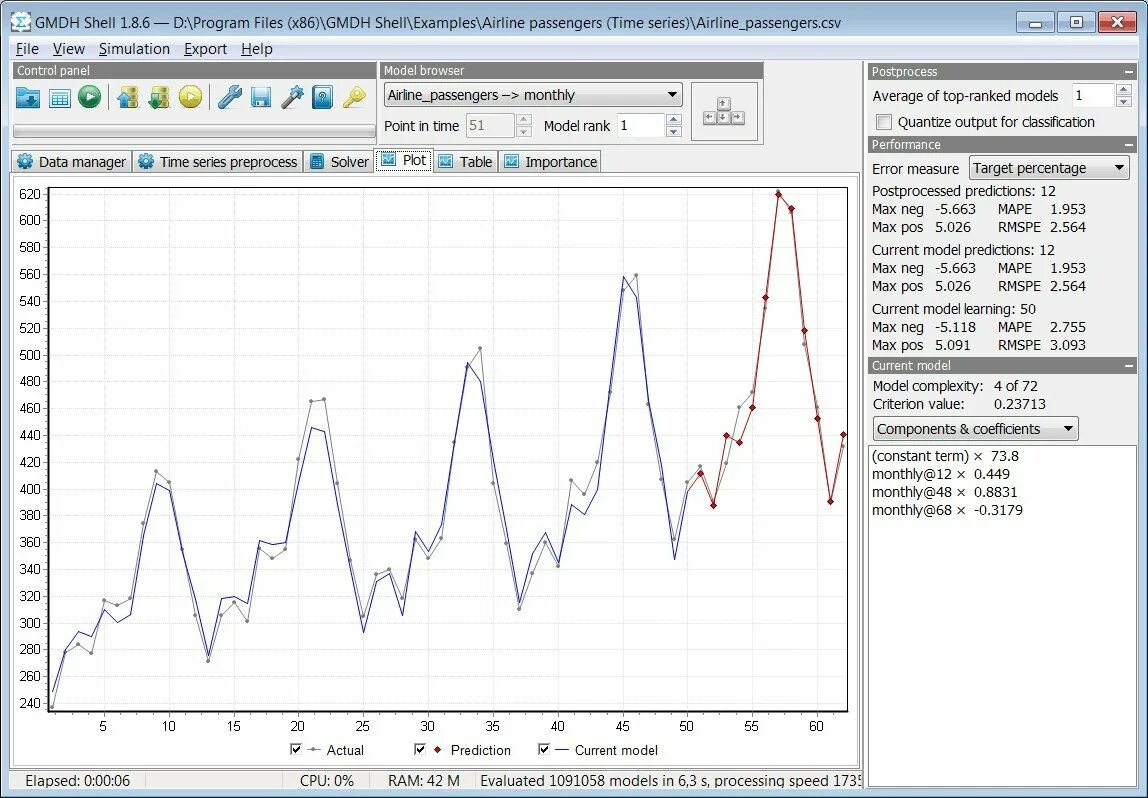Open the Error measure Target percentage dropdown
The image size is (1148, 798).
1049,168
